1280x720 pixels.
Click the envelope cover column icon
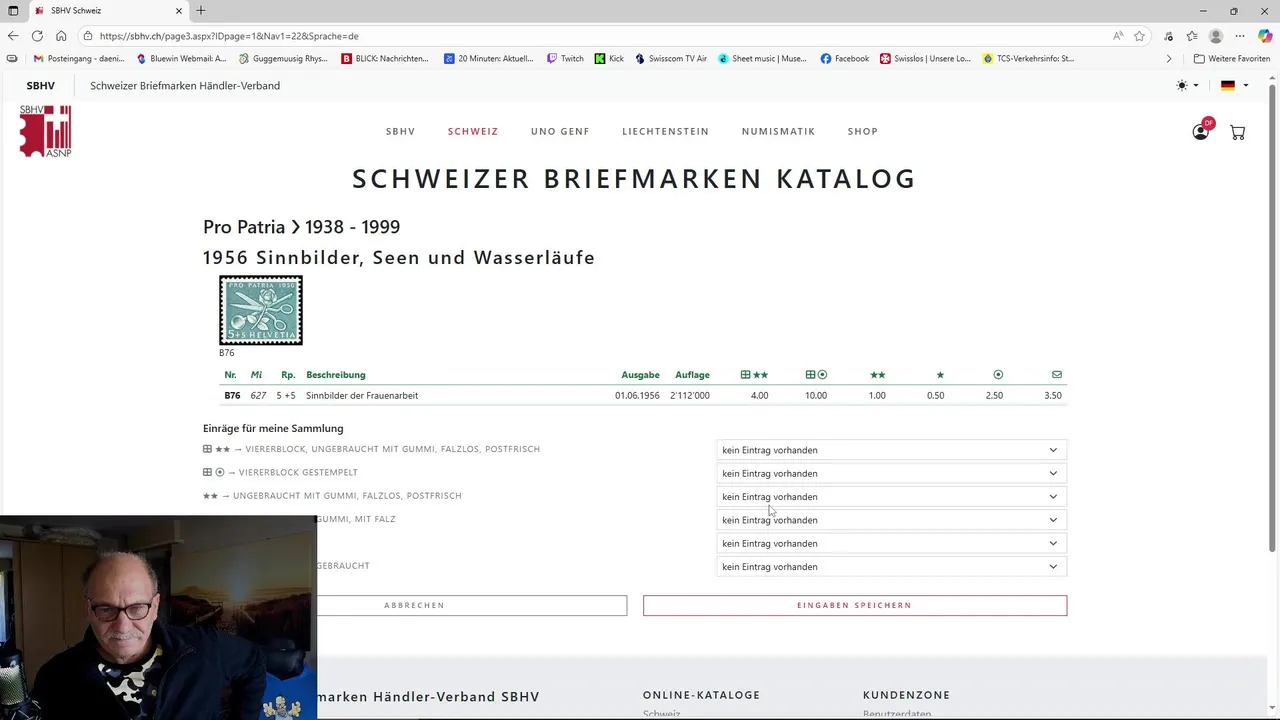1057,375
